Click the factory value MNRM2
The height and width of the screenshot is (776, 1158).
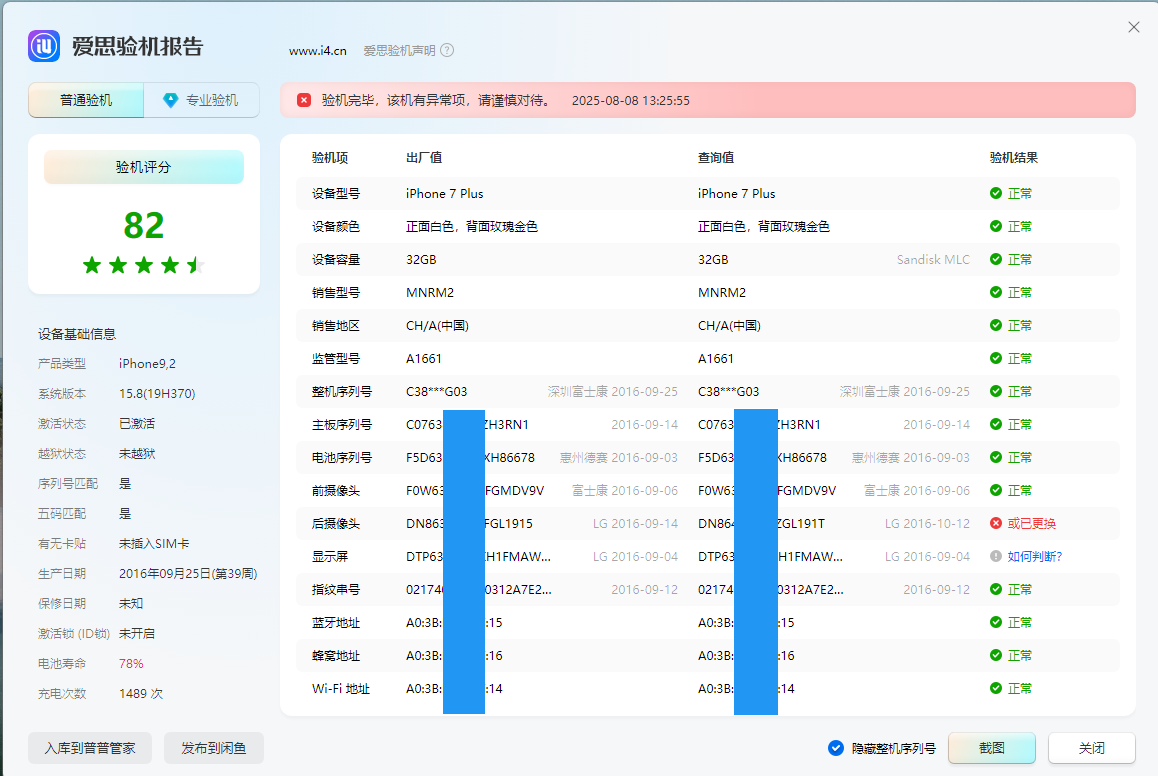tap(430, 292)
